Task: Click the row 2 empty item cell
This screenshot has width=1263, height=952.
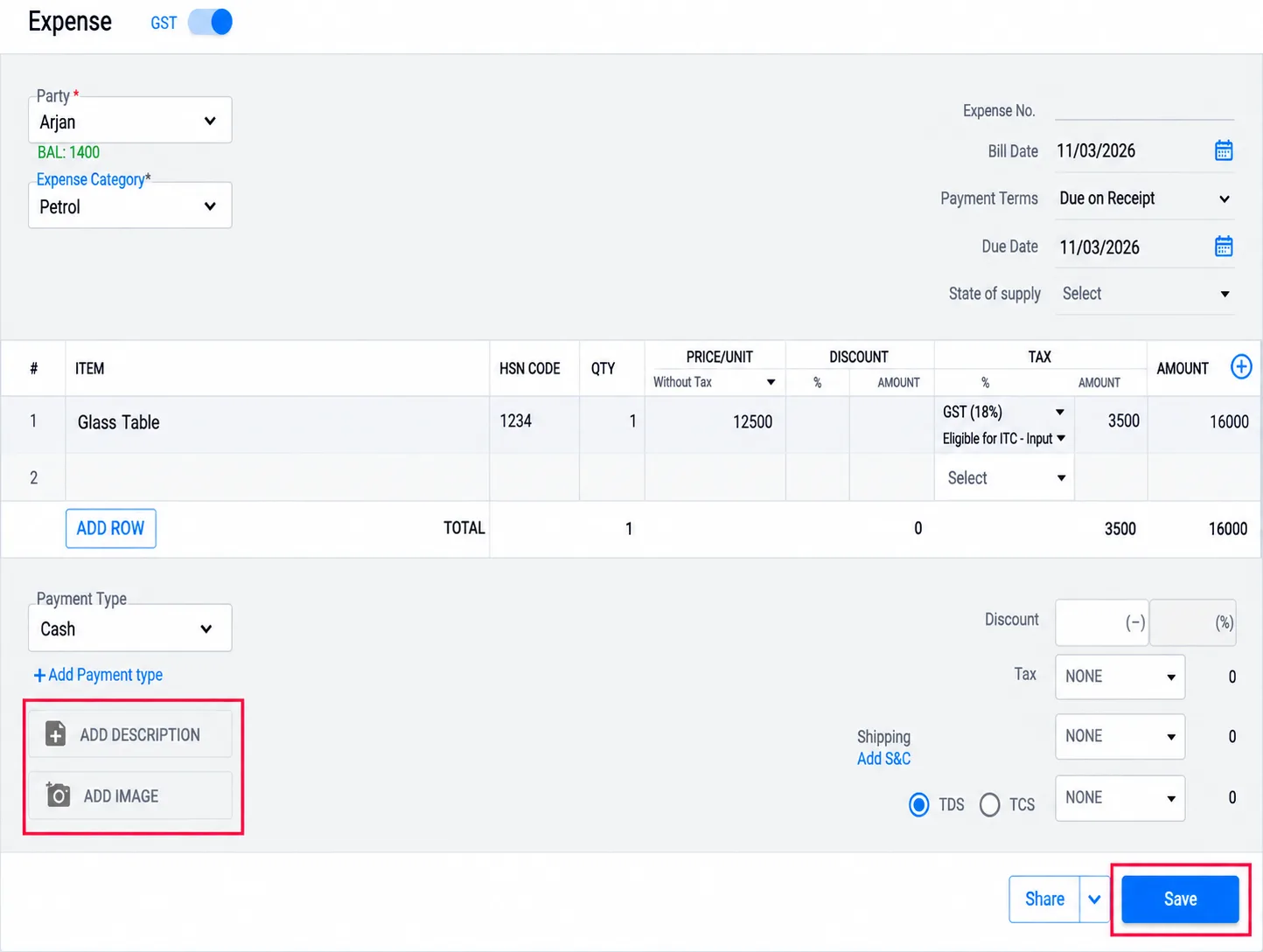Action: click(277, 477)
